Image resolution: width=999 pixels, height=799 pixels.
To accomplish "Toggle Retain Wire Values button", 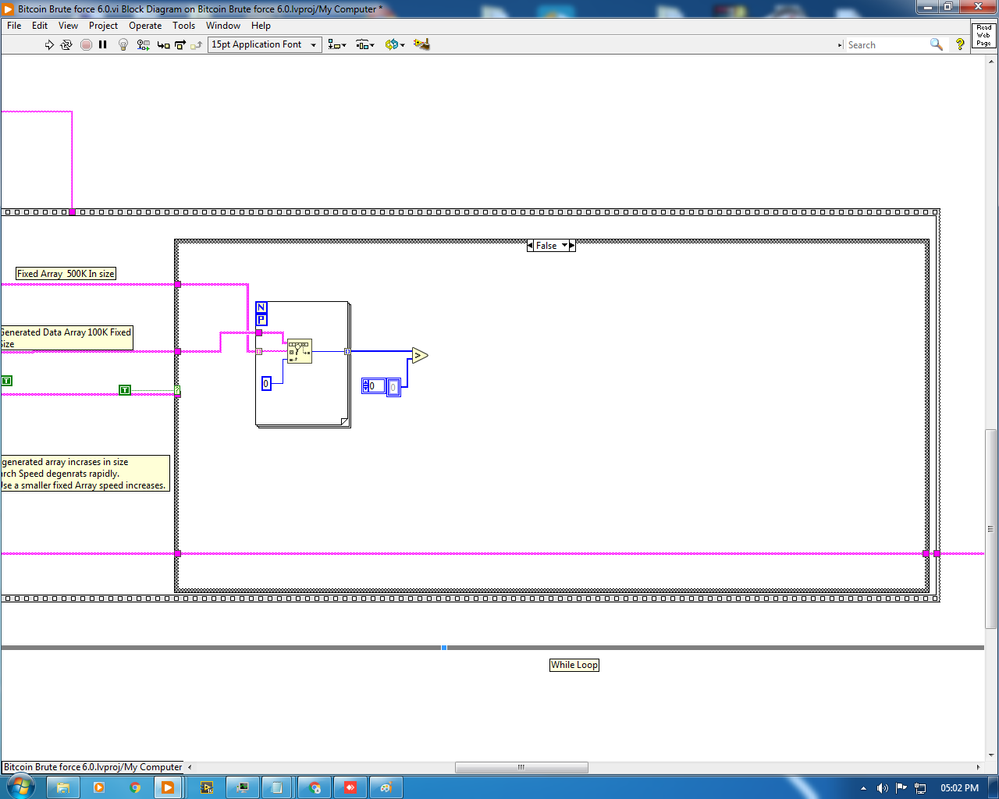I will click(143, 45).
